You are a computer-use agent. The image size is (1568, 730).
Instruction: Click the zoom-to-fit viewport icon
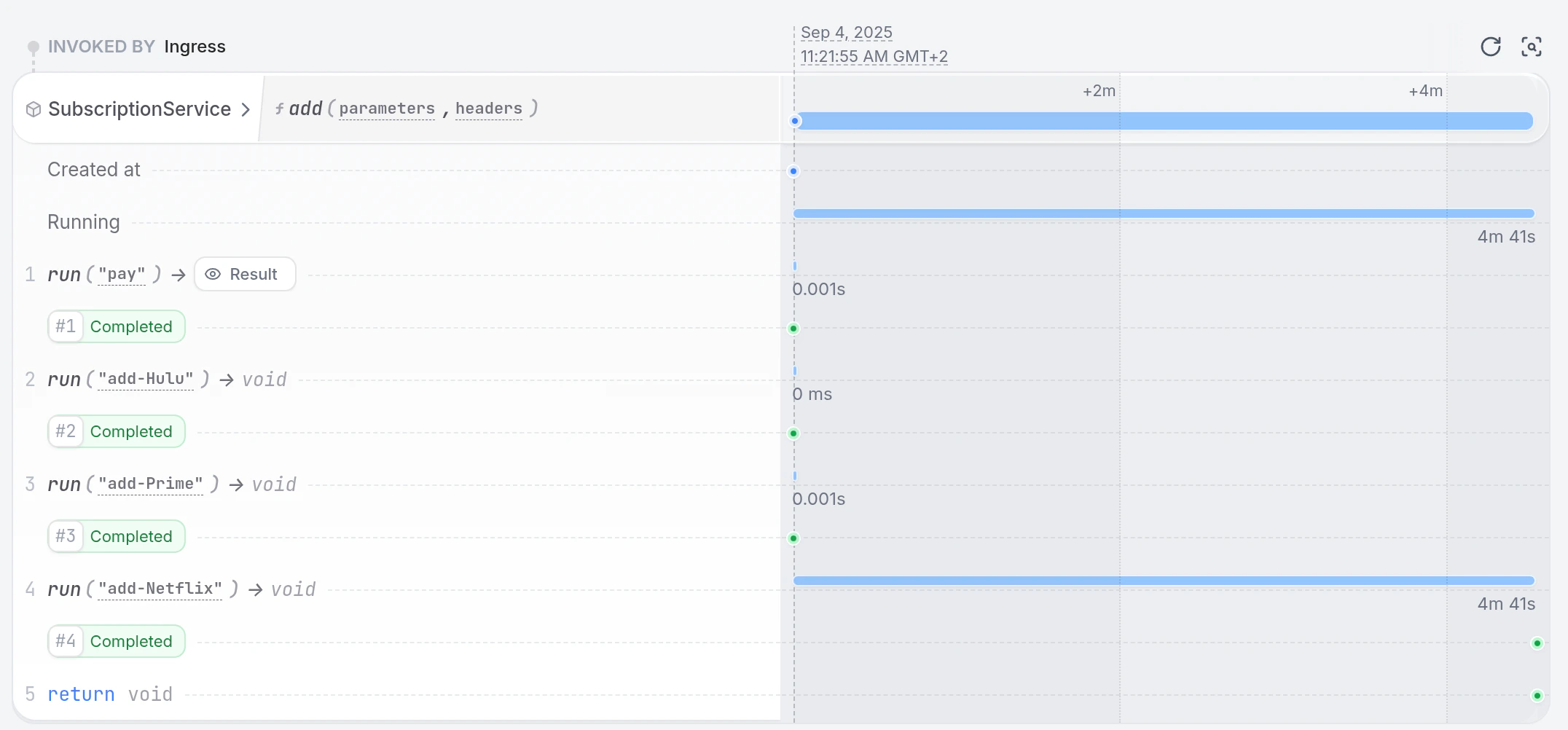click(1532, 47)
